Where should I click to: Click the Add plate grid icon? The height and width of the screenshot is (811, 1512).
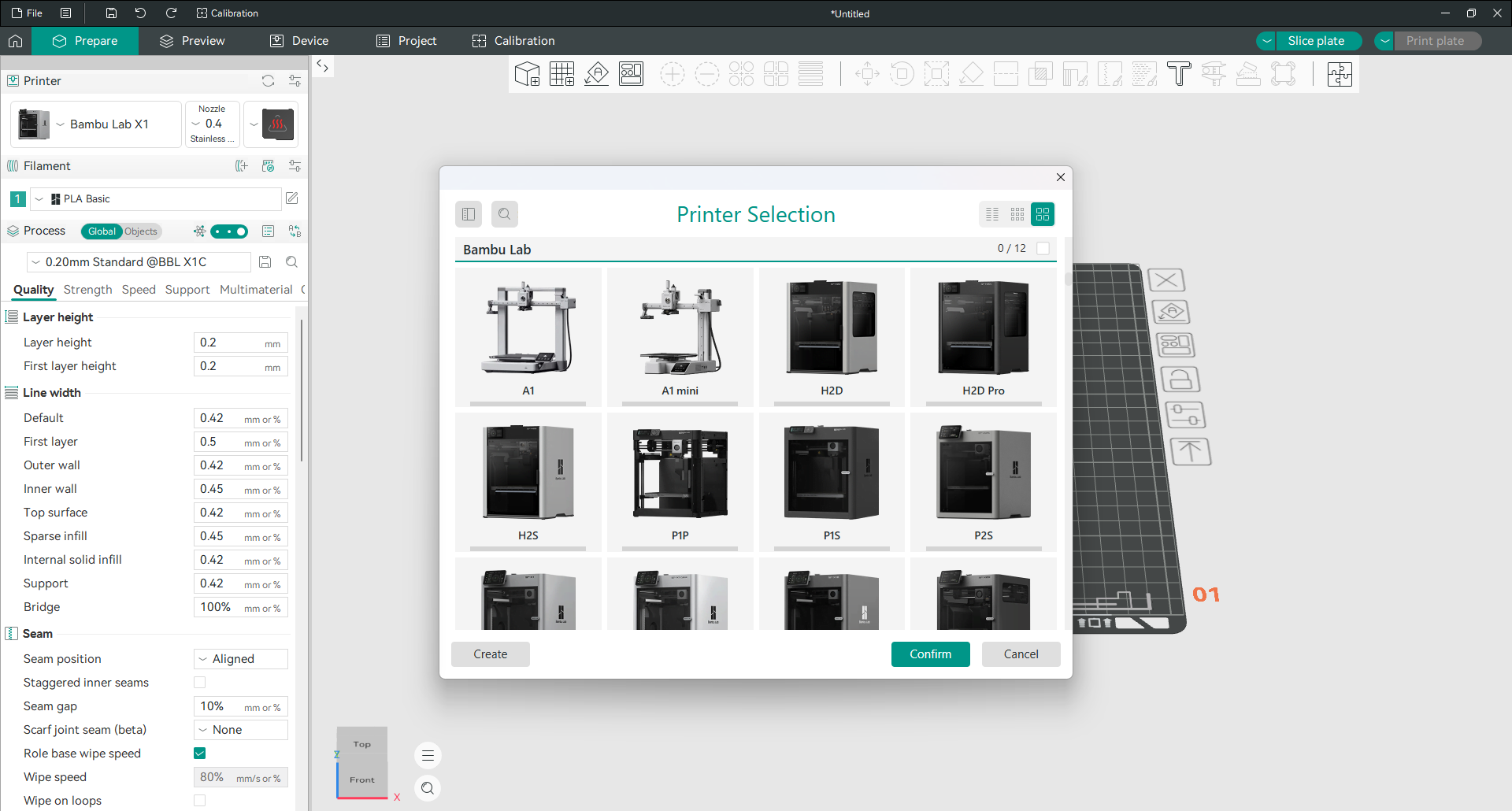coord(561,74)
